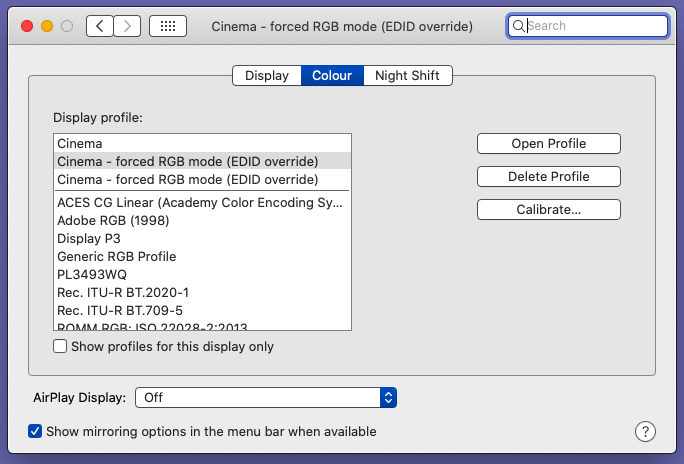Screen dimensions: 684x464
Task: Enable Show profiles for this display only
Action: (x=60, y=346)
